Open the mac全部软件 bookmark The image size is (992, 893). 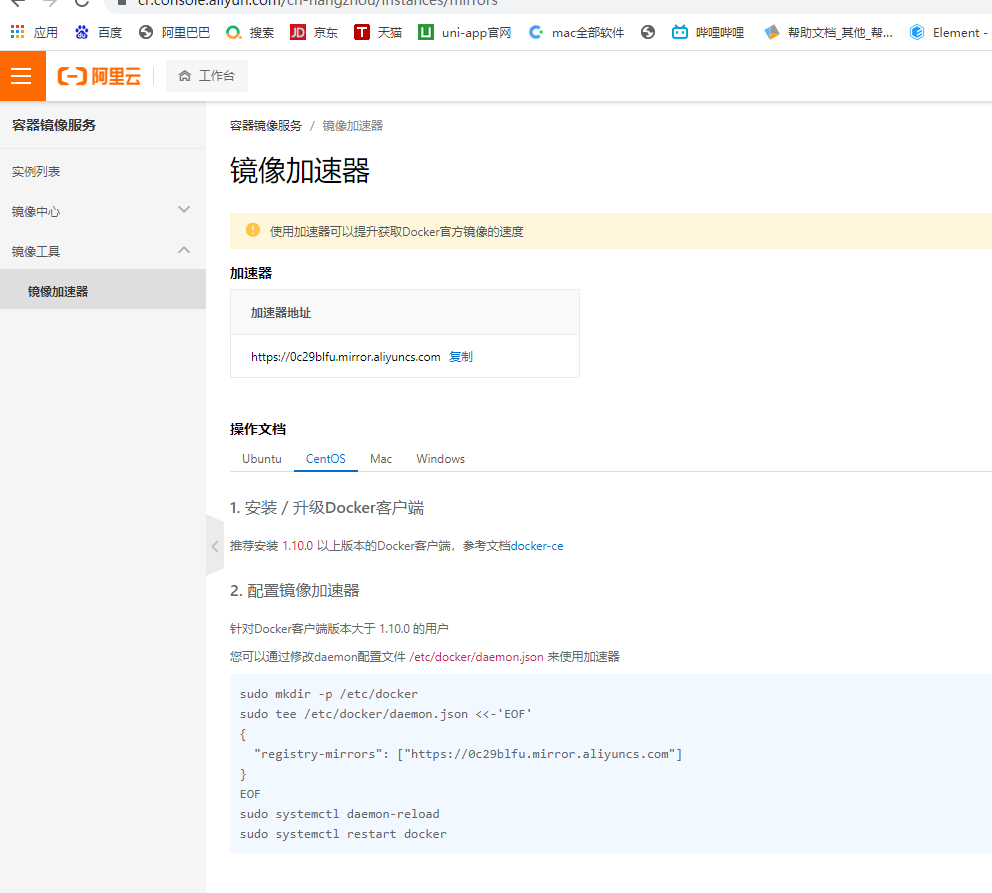point(576,32)
